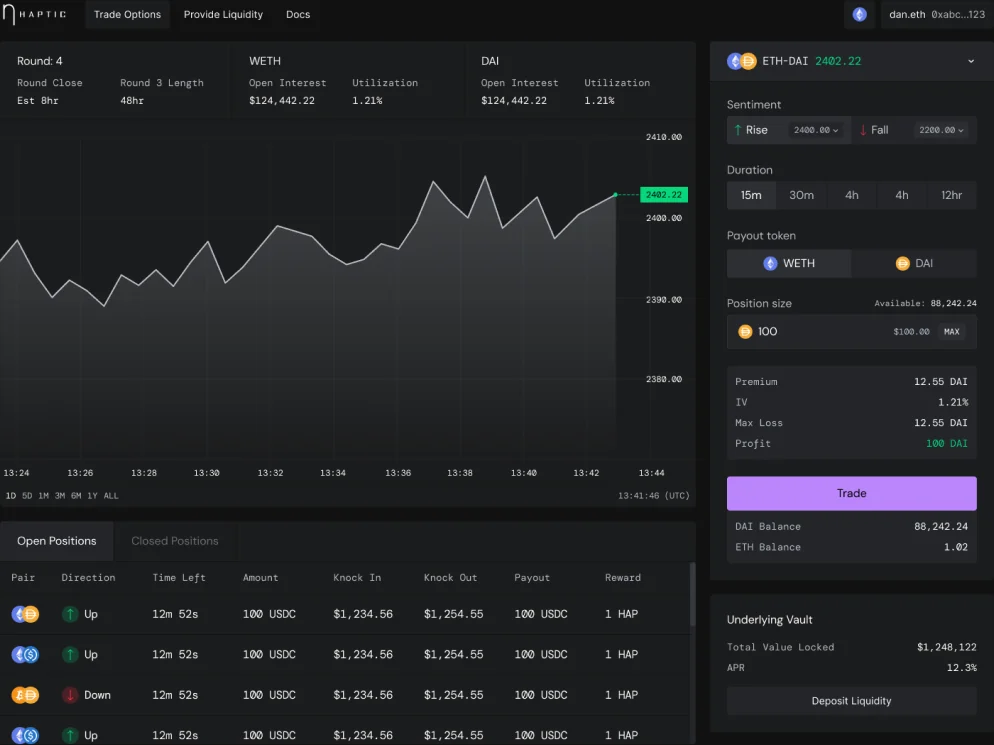The image size is (994, 745).
Task: Set chart range to 1D
Action: click(x=11, y=496)
